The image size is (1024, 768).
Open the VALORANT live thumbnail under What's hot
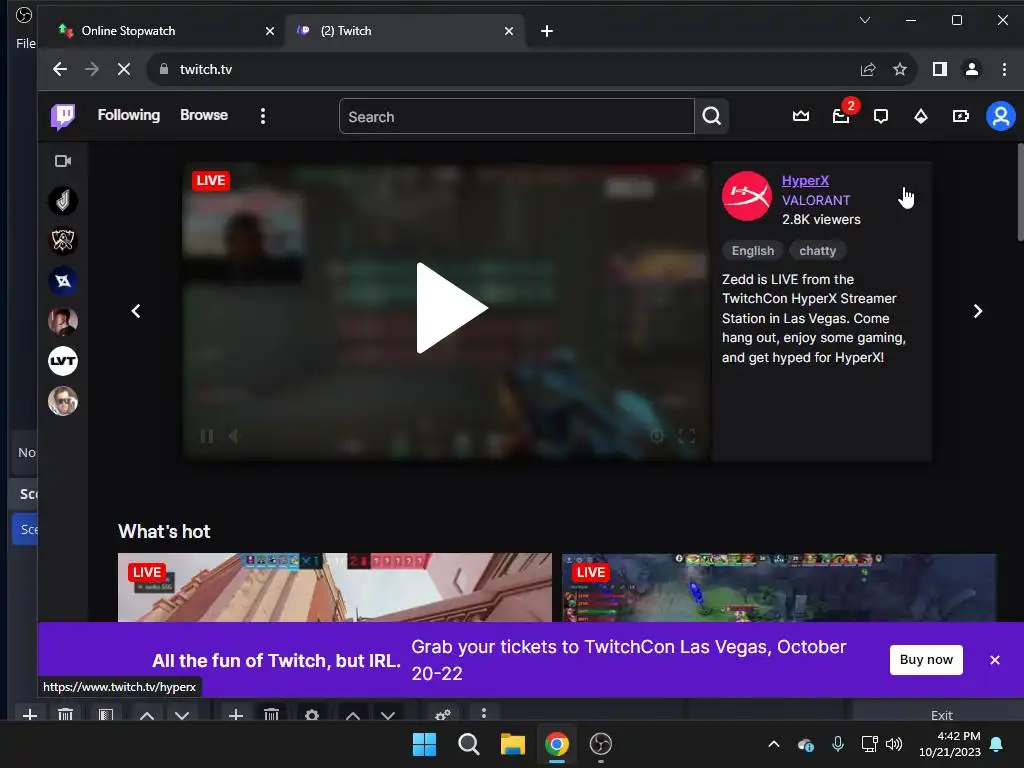coord(334,587)
